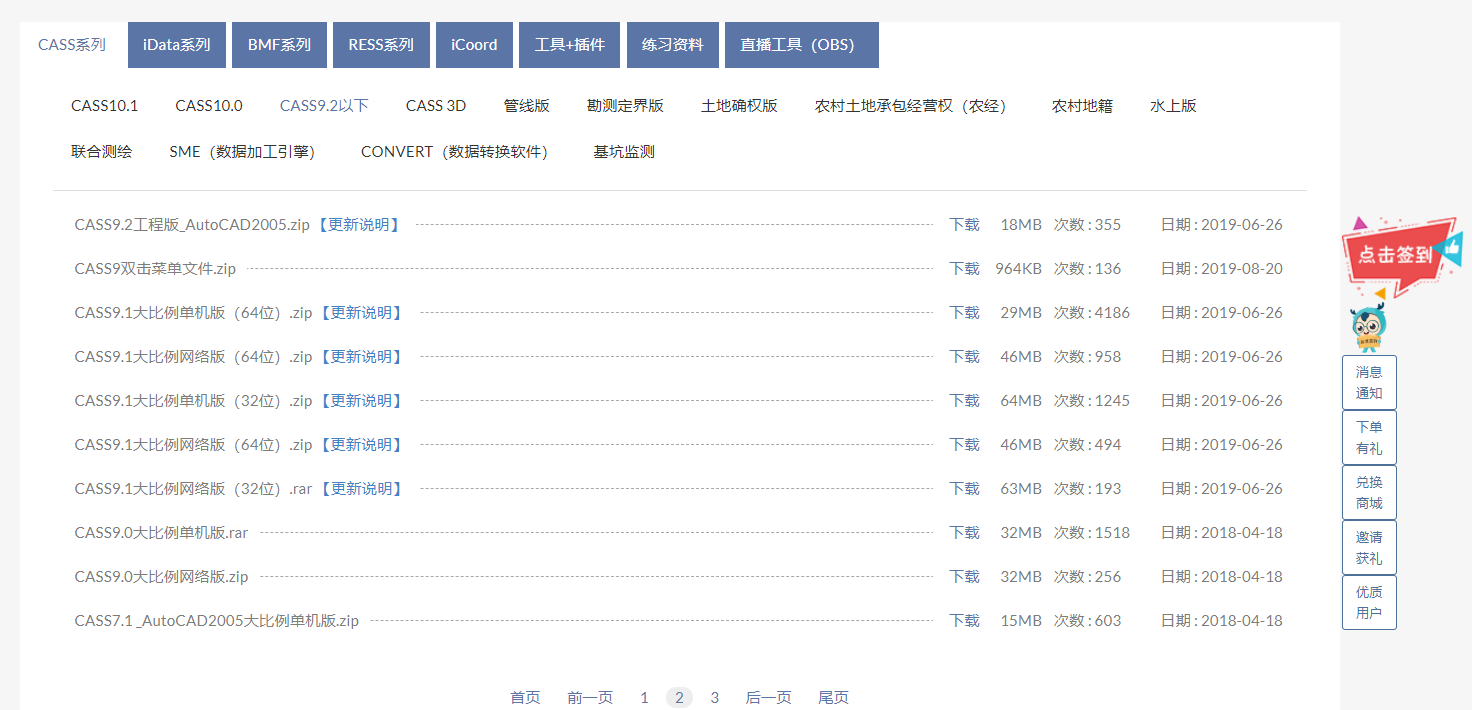Open the 兑换商城 sidebar button
The width and height of the screenshot is (1472, 710).
pos(1369,492)
